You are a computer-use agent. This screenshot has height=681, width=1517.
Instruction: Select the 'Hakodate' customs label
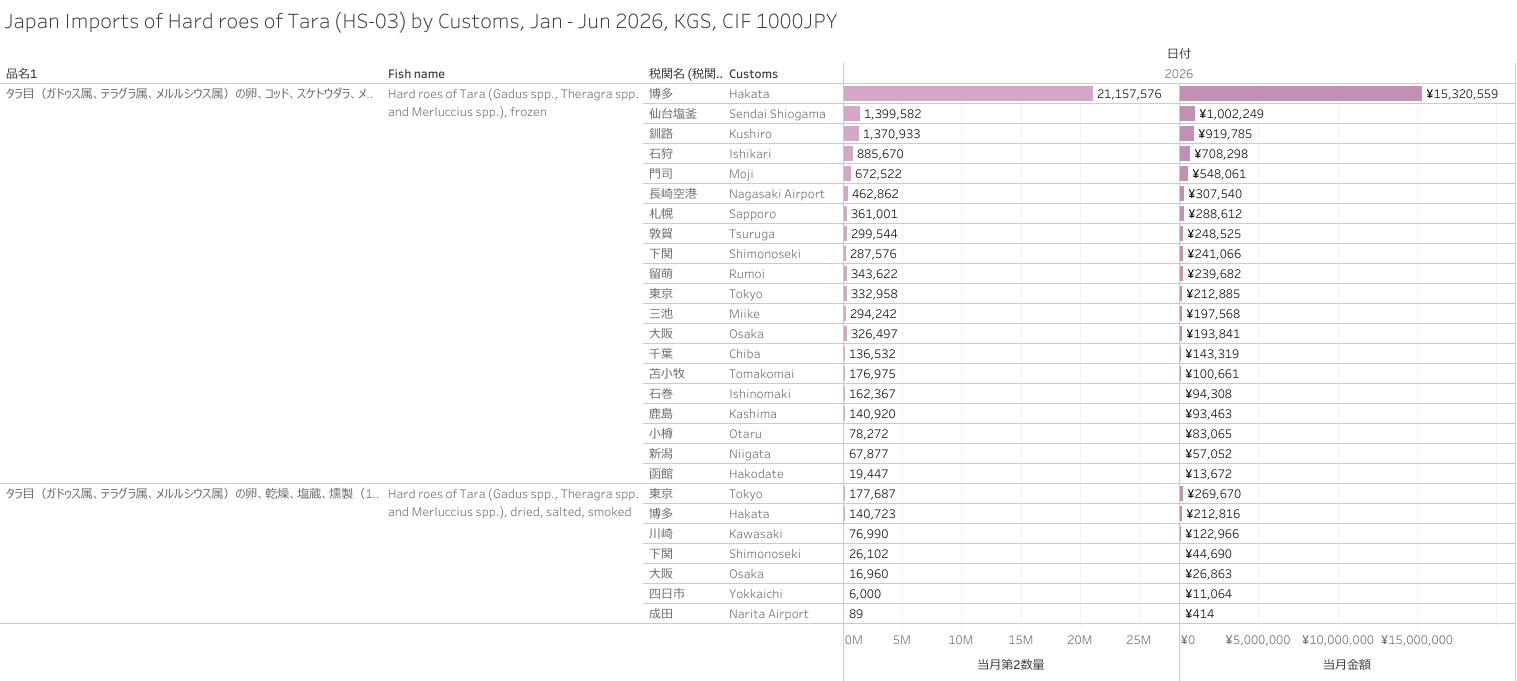(756, 473)
